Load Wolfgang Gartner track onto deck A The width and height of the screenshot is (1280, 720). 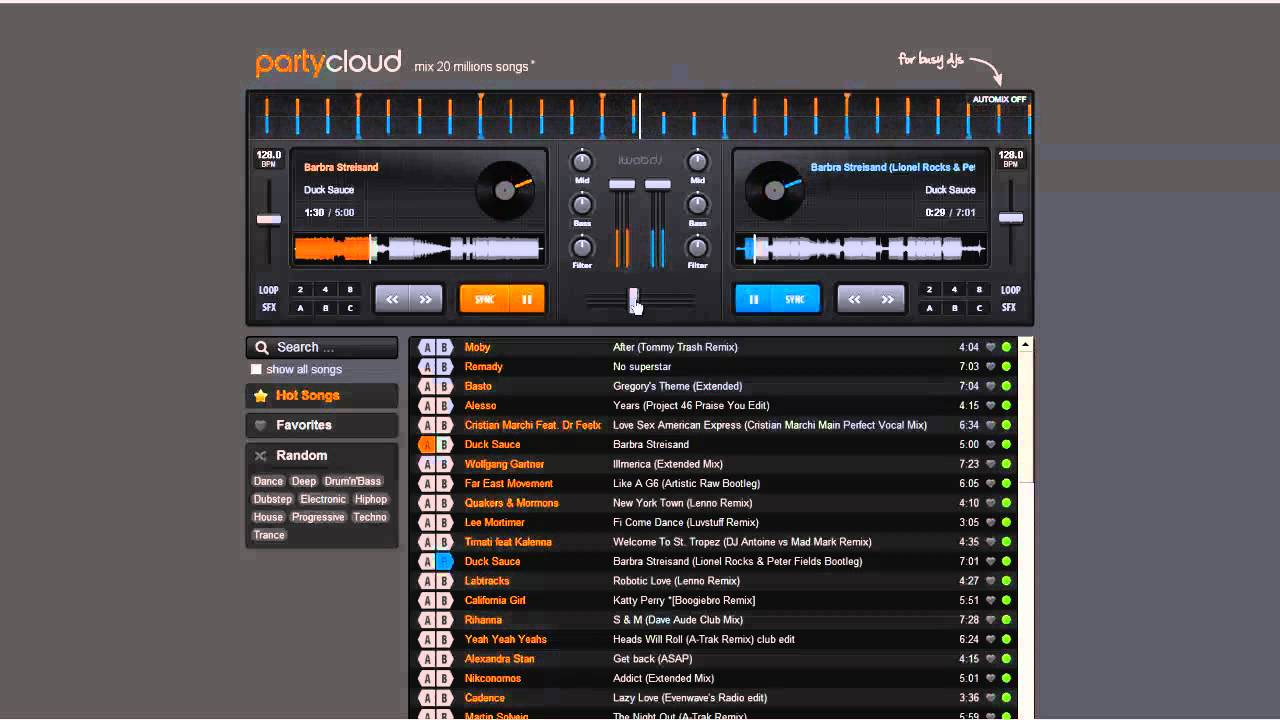tap(427, 464)
